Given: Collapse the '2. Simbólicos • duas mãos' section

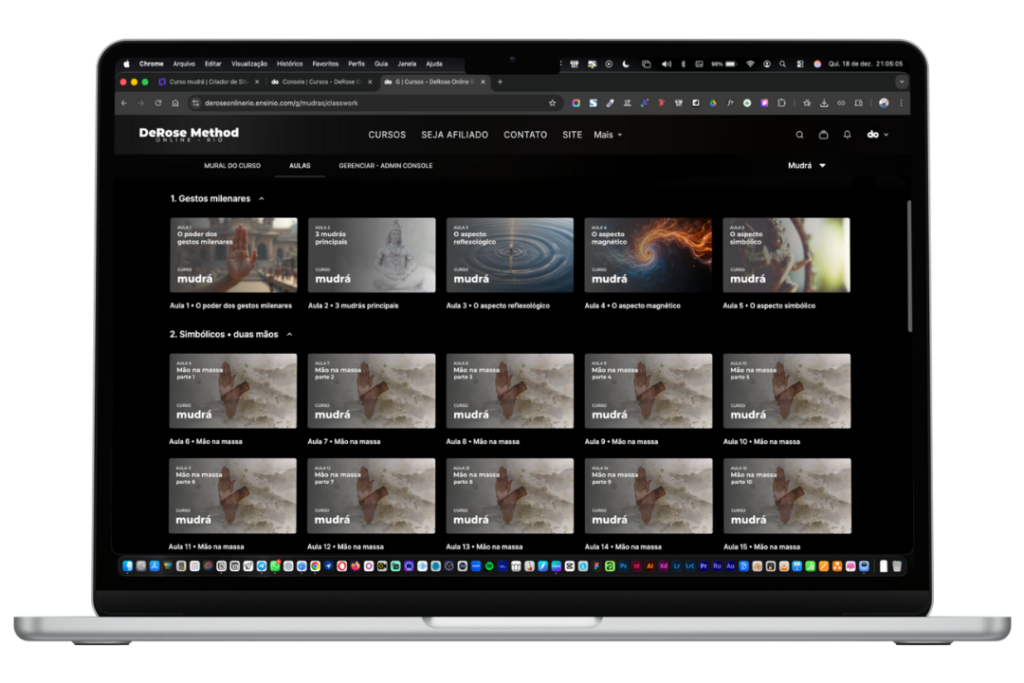Looking at the screenshot, I should 289,334.
